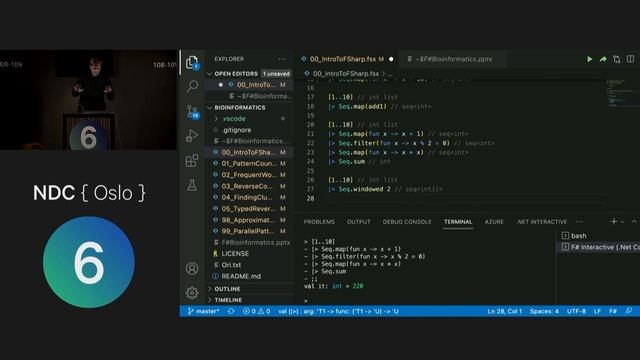Screen dimensions: 640x360
Task: Open the Run and Debug view
Action: (192, 136)
